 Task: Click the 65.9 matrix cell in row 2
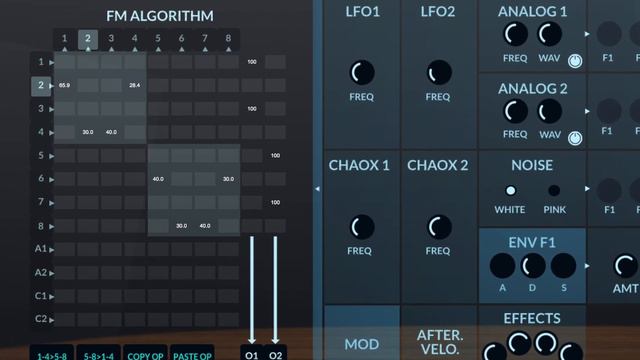pyautogui.click(x=64, y=86)
